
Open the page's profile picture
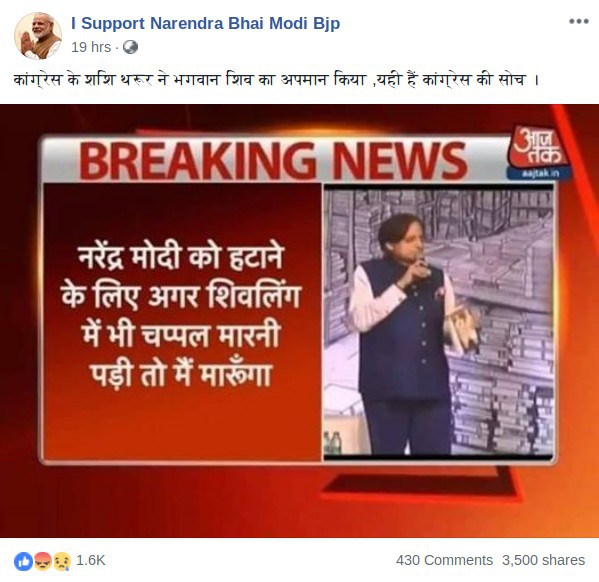[38, 36]
